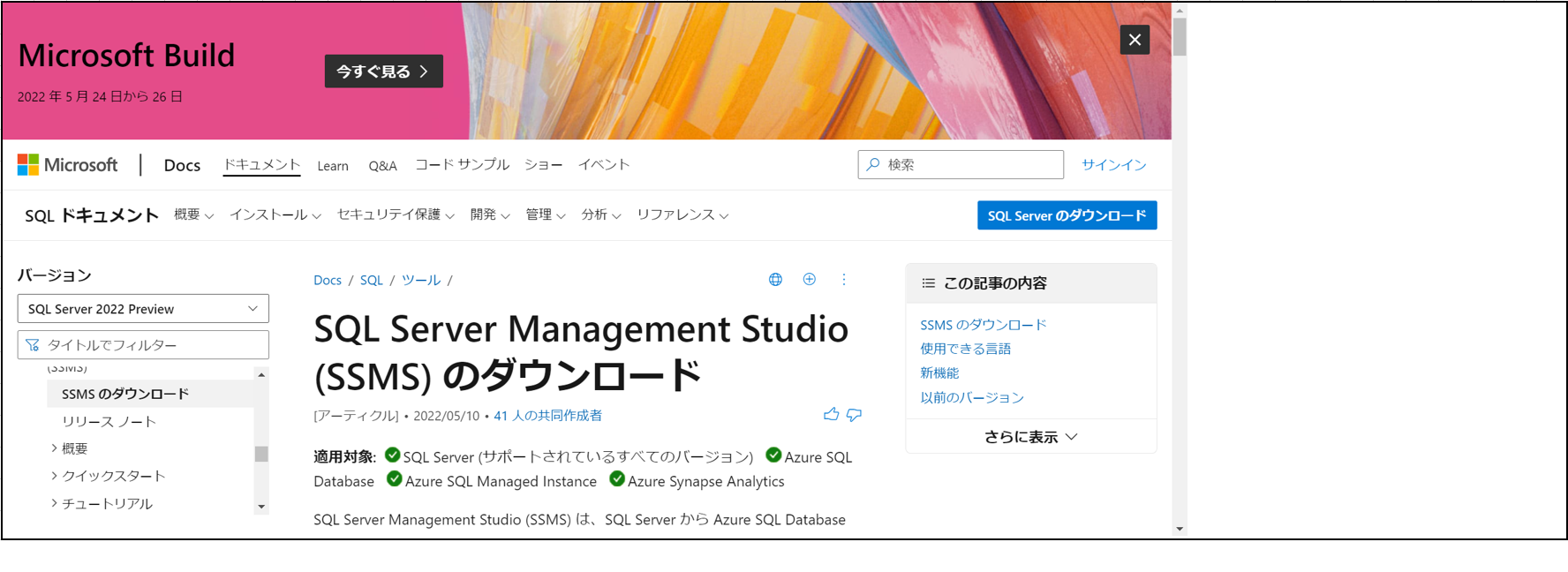
Task: Click the page scroll down arrow
Action: [1180, 530]
